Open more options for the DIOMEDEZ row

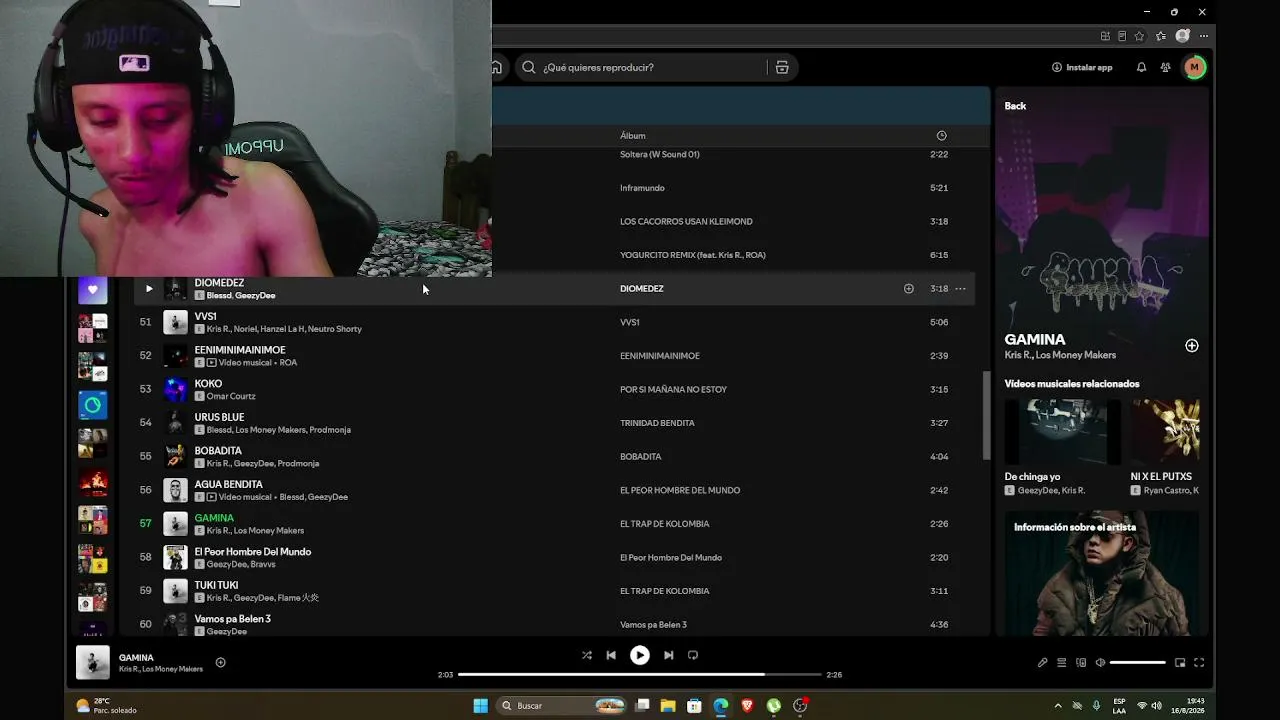pos(960,289)
